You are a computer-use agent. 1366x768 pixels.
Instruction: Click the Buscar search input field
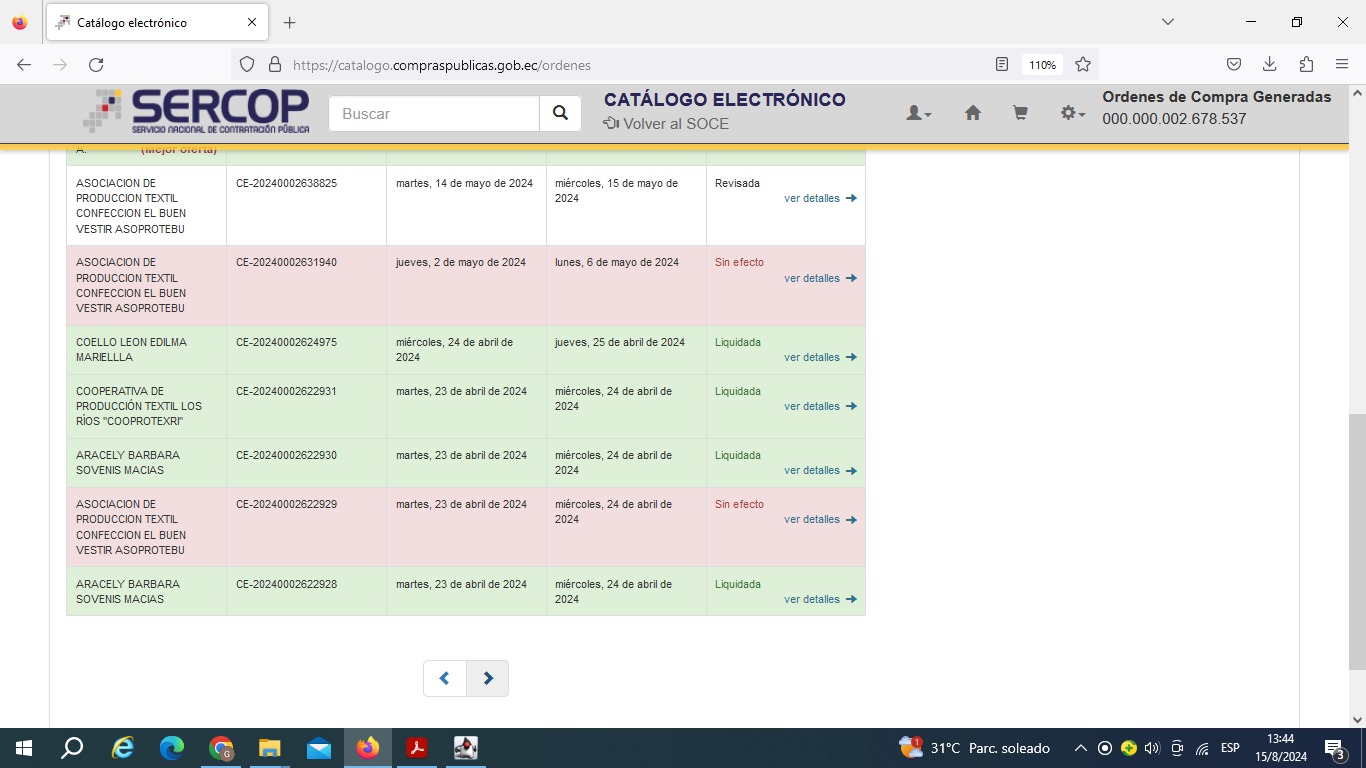coord(434,114)
